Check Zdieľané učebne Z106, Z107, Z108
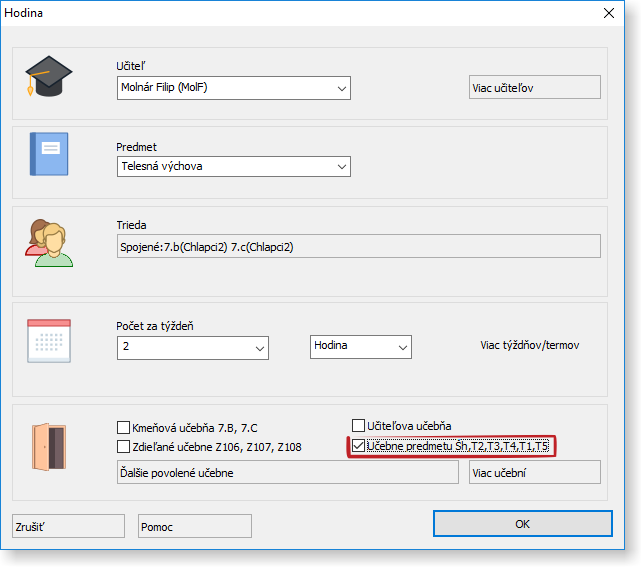 (124, 447)
